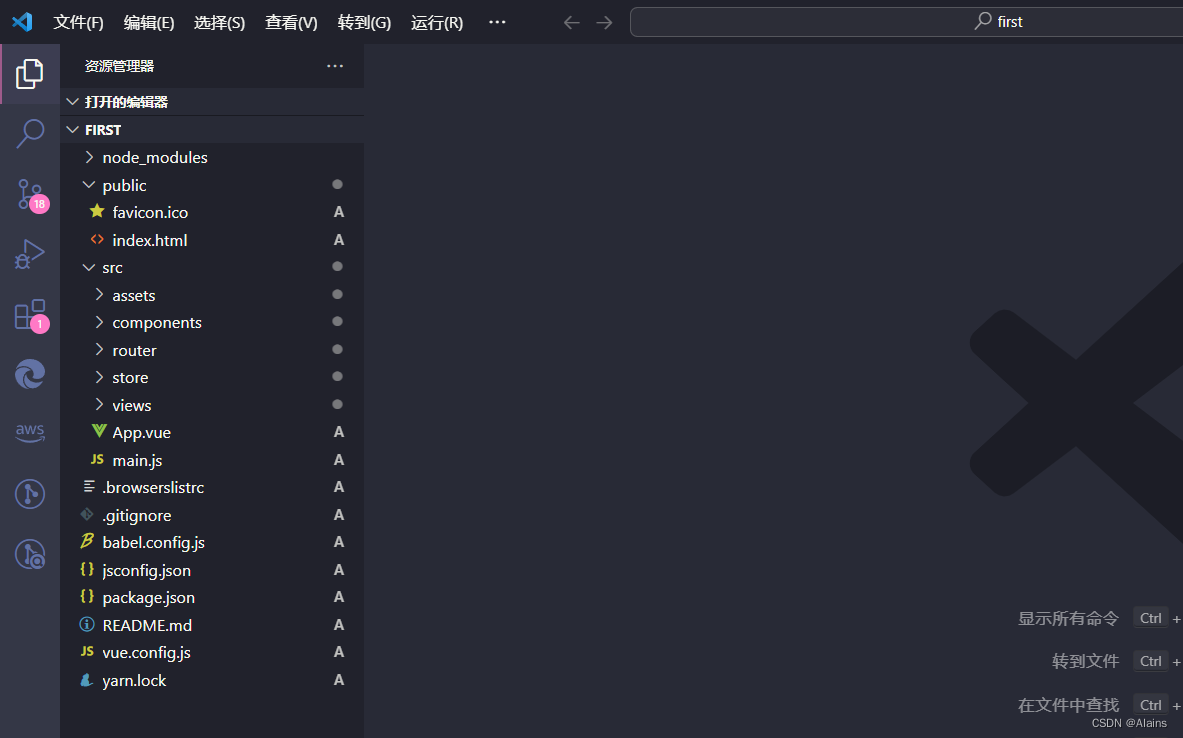1183x738 pixels.
Task: Expand the components folder
Action: (157, 322)
